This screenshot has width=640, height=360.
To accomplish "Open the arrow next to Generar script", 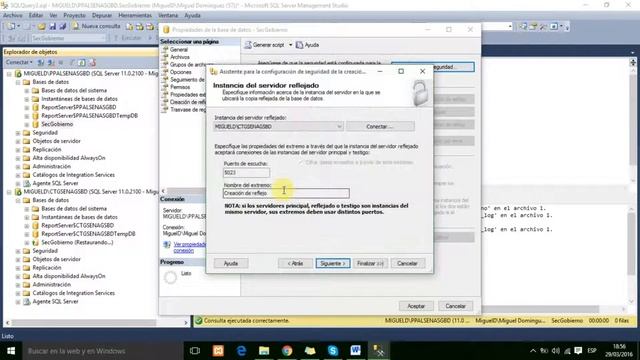I will [x=291, y=45].
